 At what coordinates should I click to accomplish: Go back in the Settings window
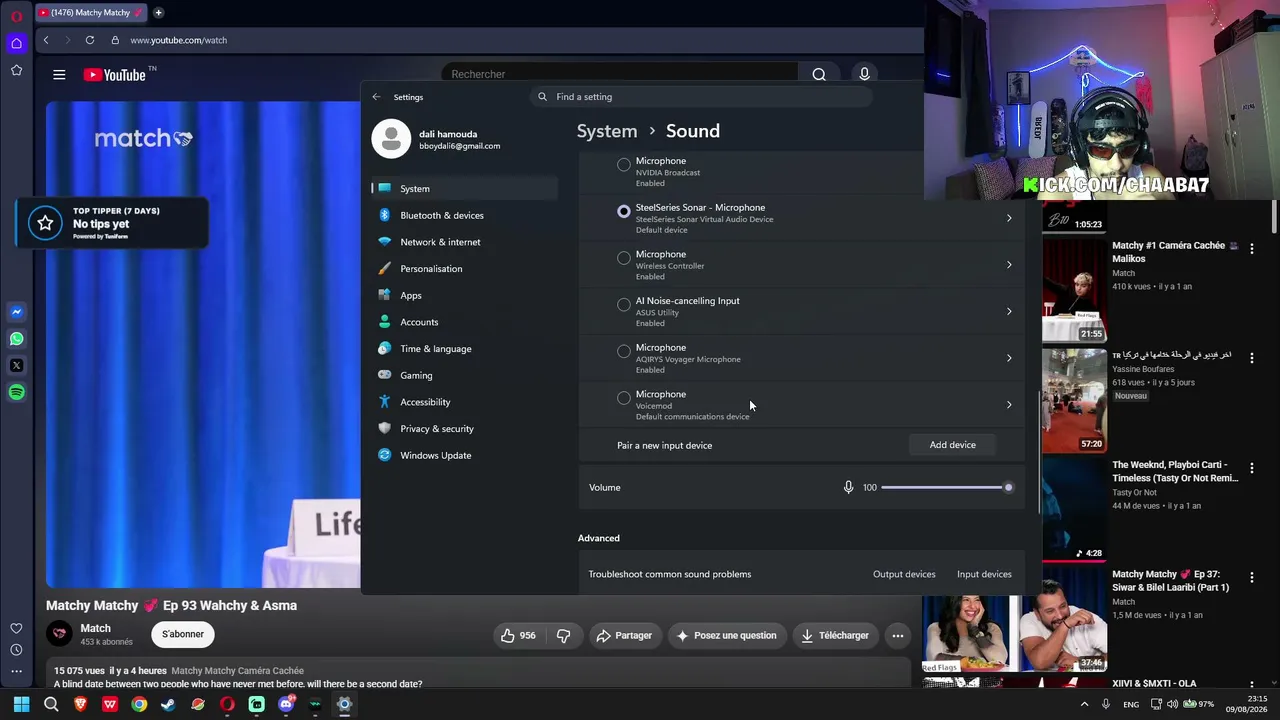[x=376, y=97]
